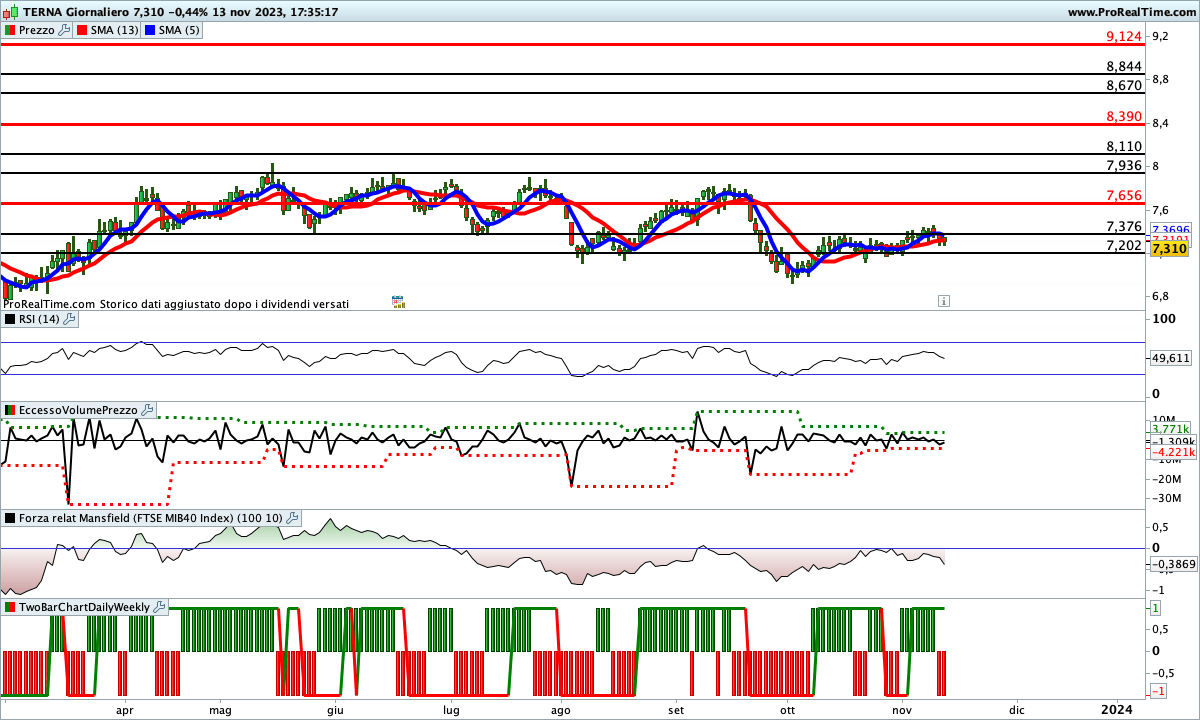Viewport: 1200px width, 720px height.
Task: Open Prezzo settings wrench icon
Action: coord(65,30)
